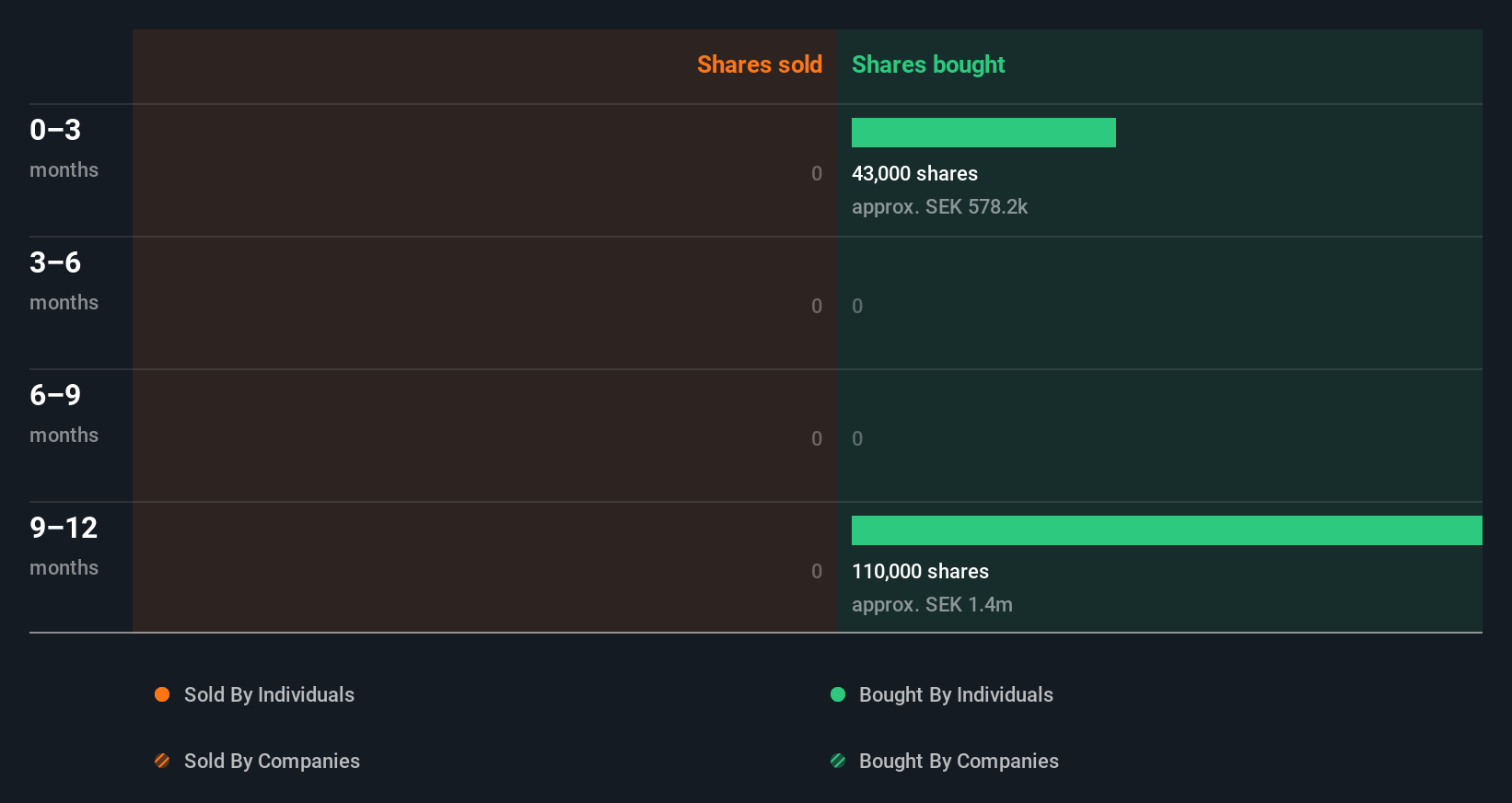Click the 6–9 months row label
Screen dimensions: 1512x803
64,413
